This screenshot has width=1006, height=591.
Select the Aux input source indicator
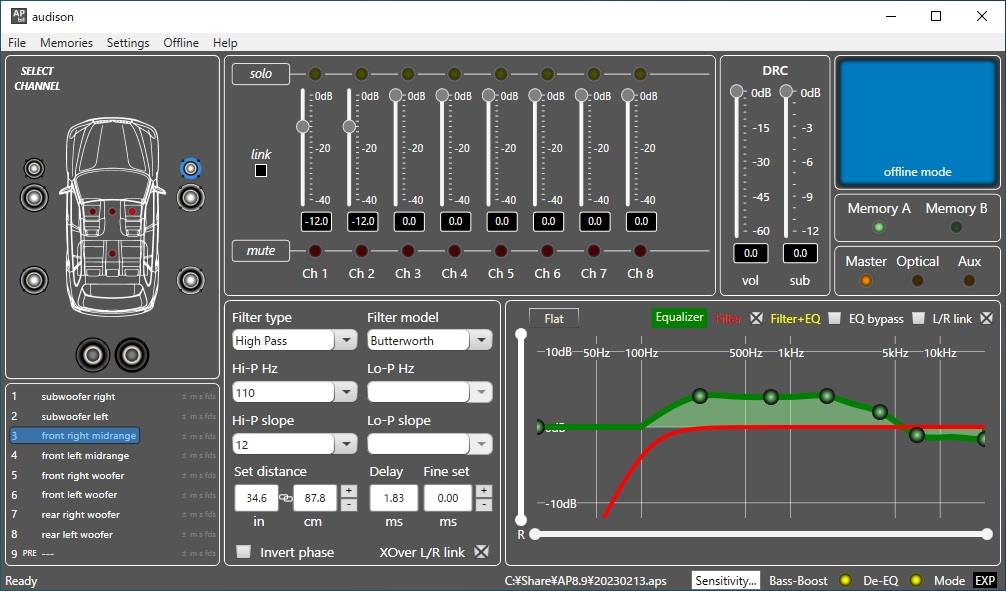coord(969,280)
